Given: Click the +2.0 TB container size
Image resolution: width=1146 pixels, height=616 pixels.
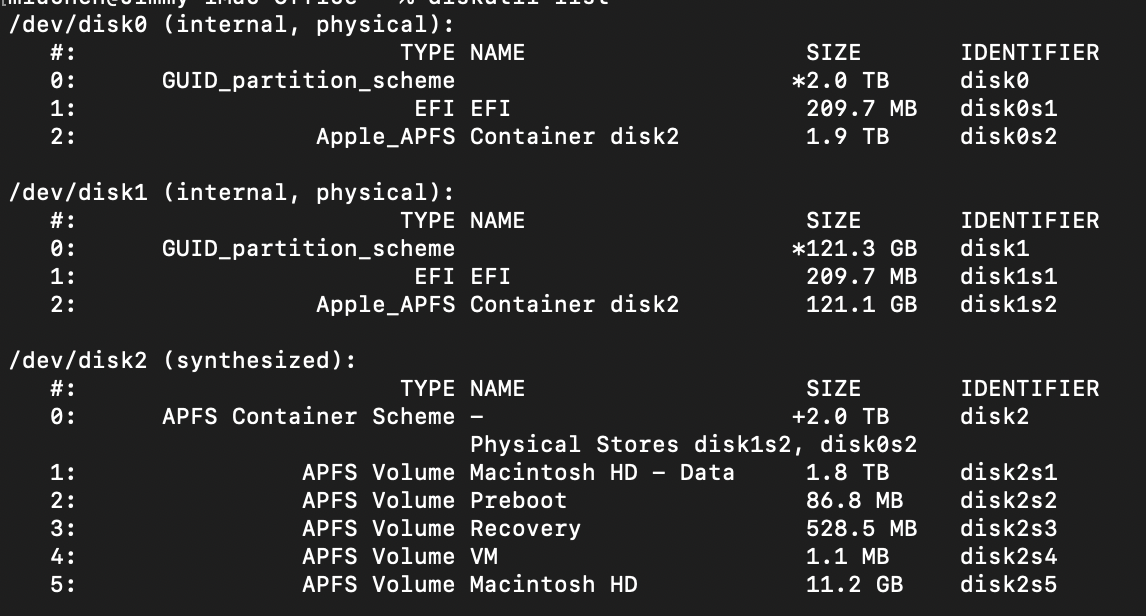Looking at the screenshot, I should [x=840, y=417].
